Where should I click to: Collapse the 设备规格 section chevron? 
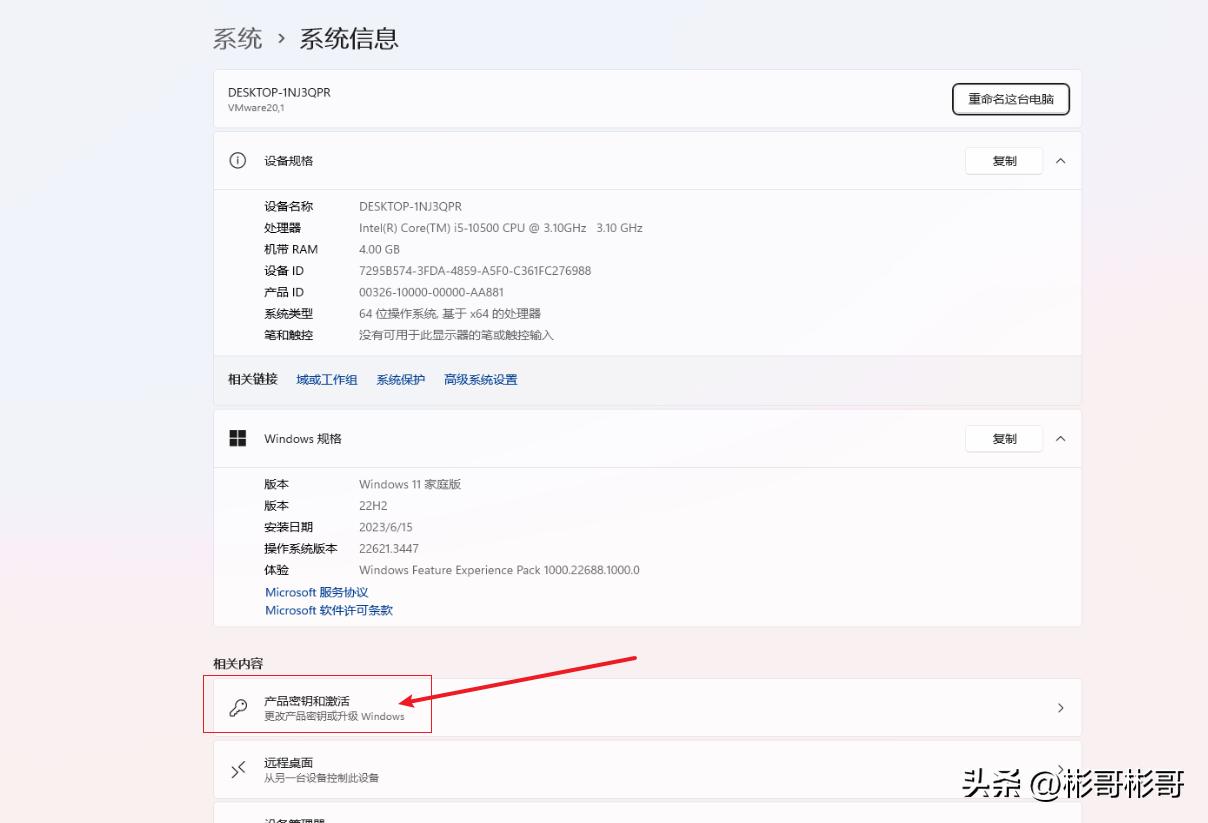click(x=1061, y=160)
